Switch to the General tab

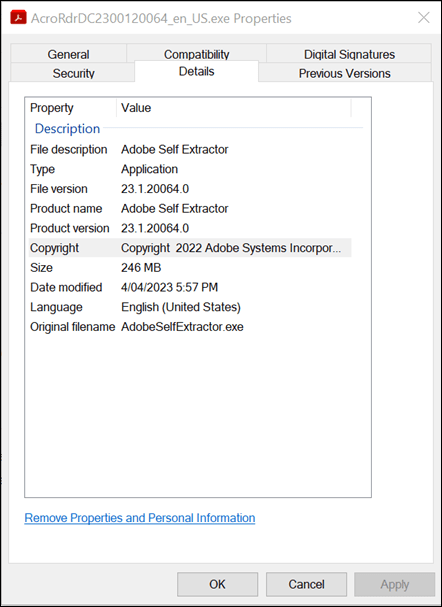tap(69, 54)
